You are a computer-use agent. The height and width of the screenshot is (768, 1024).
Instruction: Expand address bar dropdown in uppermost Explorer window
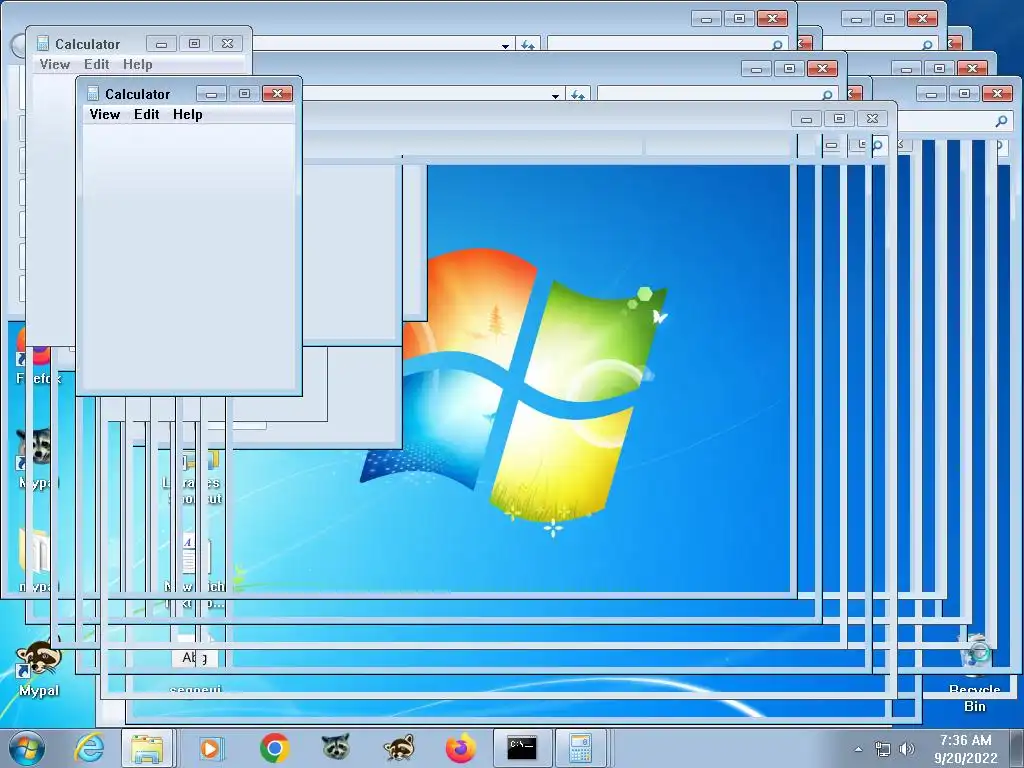tap(505, 46)
